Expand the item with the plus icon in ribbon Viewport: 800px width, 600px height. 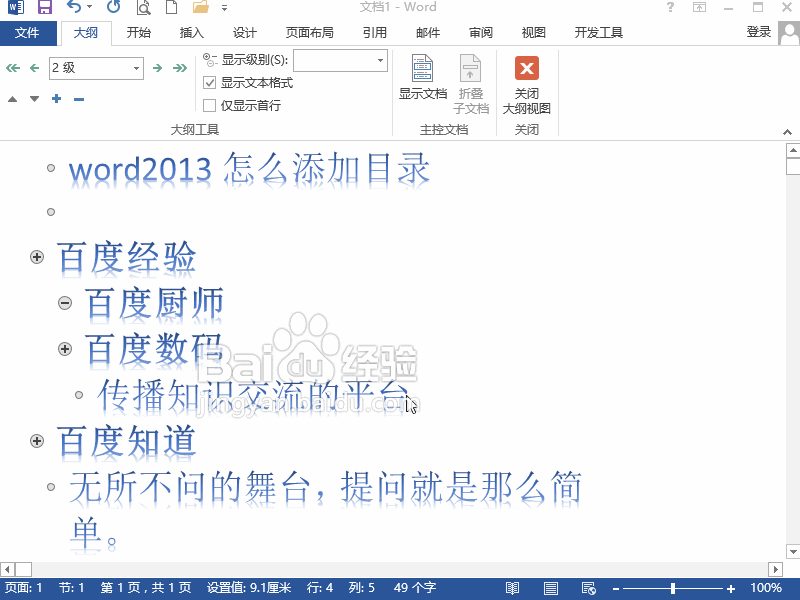57,99
